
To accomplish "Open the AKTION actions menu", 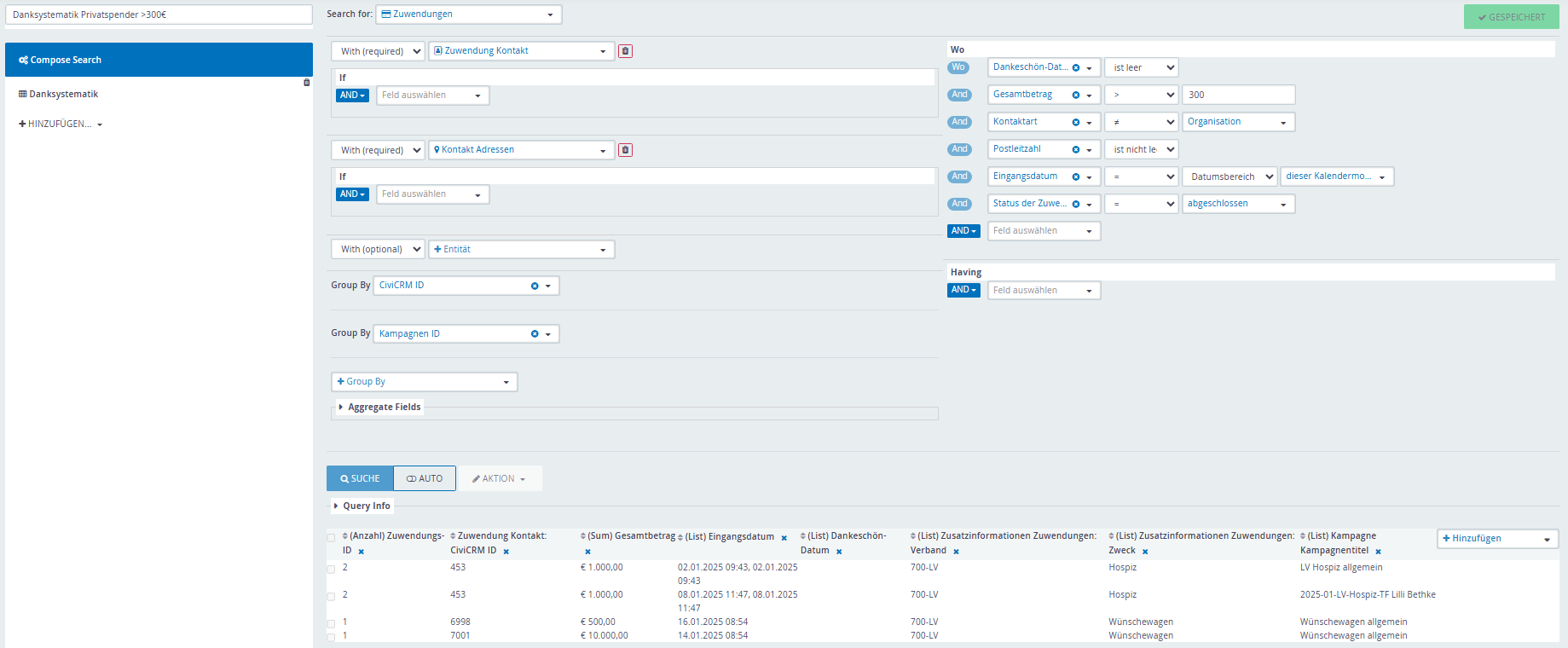I will (x=499, y=478).
